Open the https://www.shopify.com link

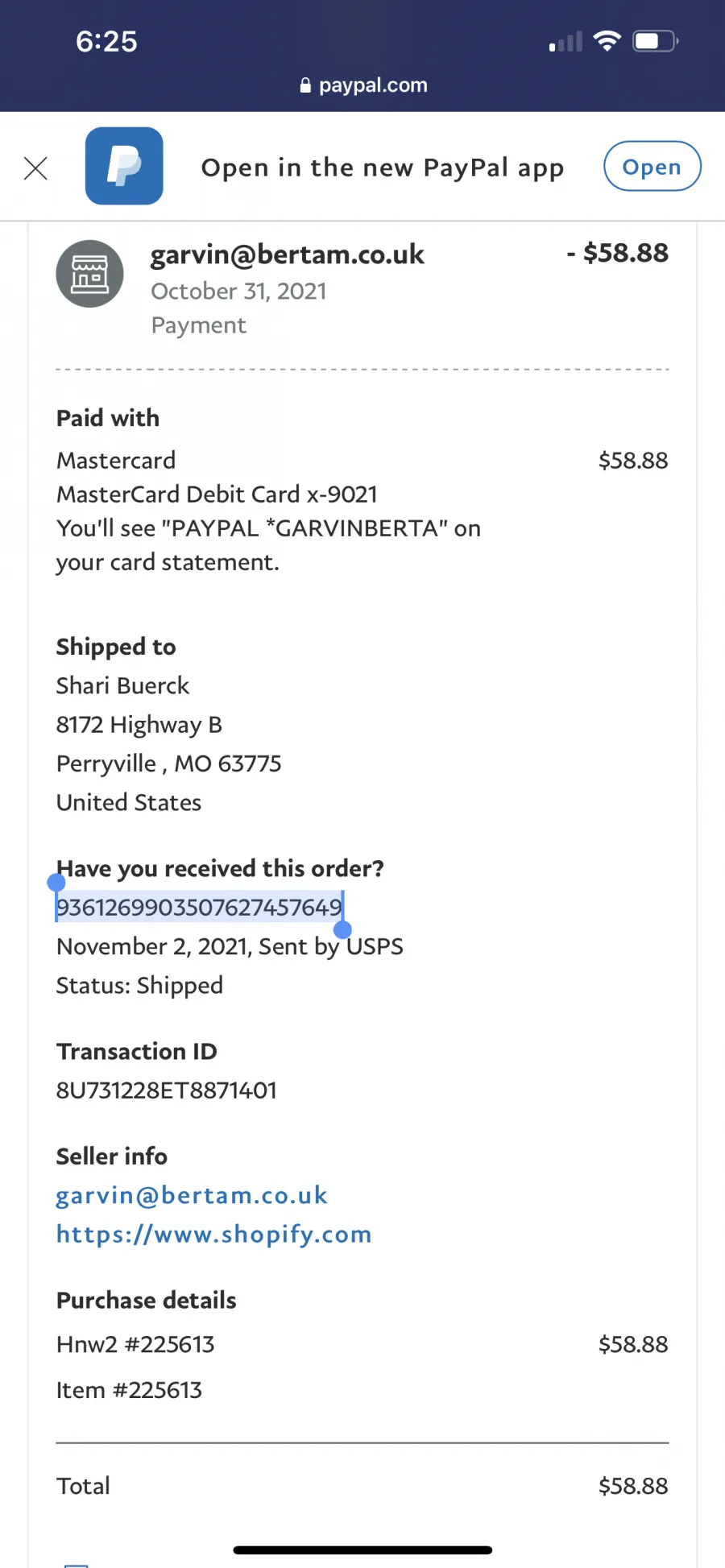(214, 1234)
